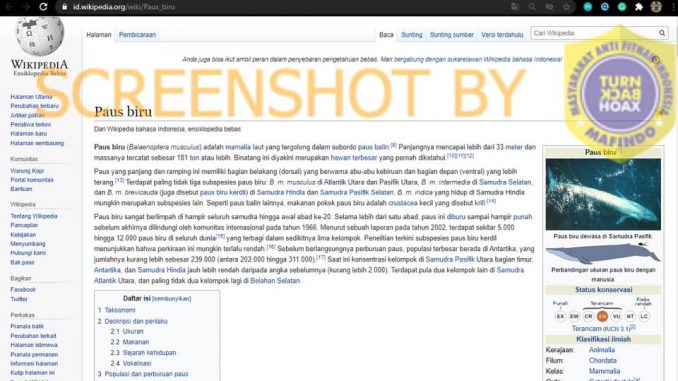Open Portal komunitas sidebar link
This screenshot has width=678, height=381.
(32, 179)
